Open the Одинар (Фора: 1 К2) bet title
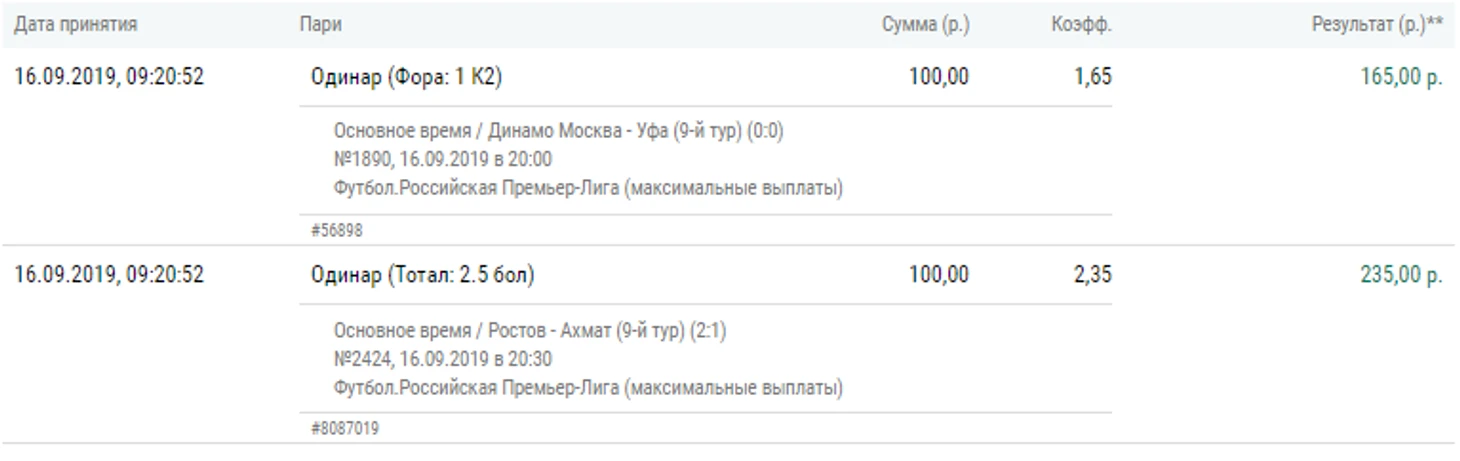Viewport: 1460px width, 461px height. (x=414, y=77)
